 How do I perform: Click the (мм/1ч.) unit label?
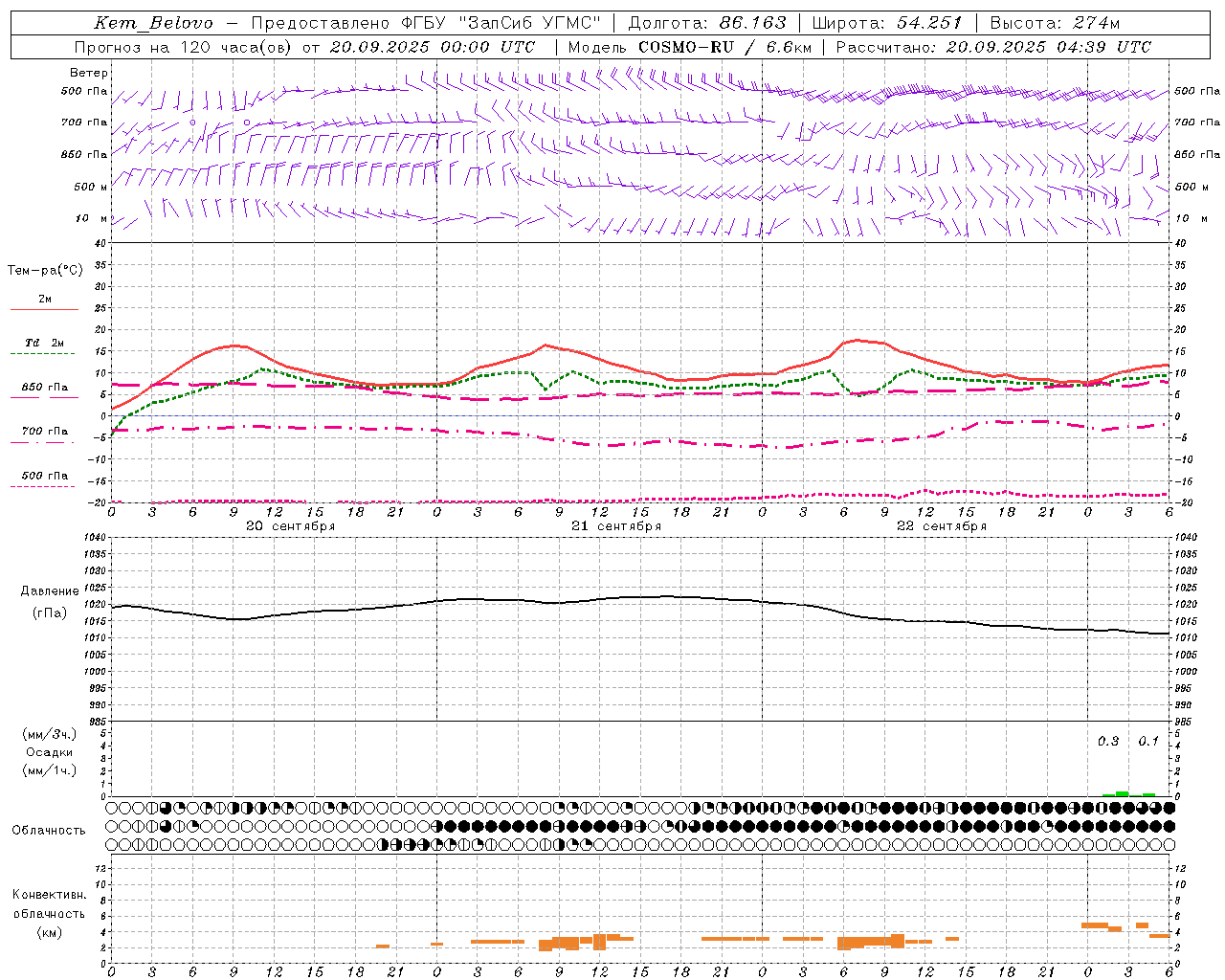50,770
